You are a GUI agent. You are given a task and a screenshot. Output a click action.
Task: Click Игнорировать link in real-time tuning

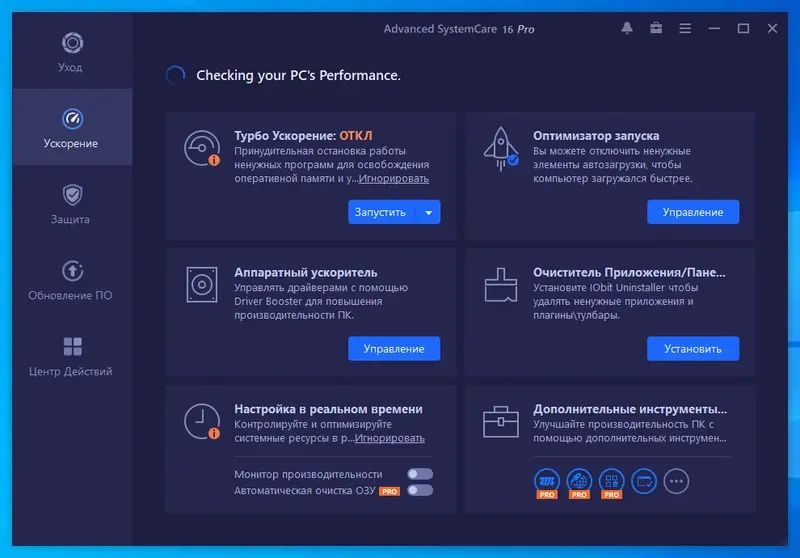click(389, 438)
